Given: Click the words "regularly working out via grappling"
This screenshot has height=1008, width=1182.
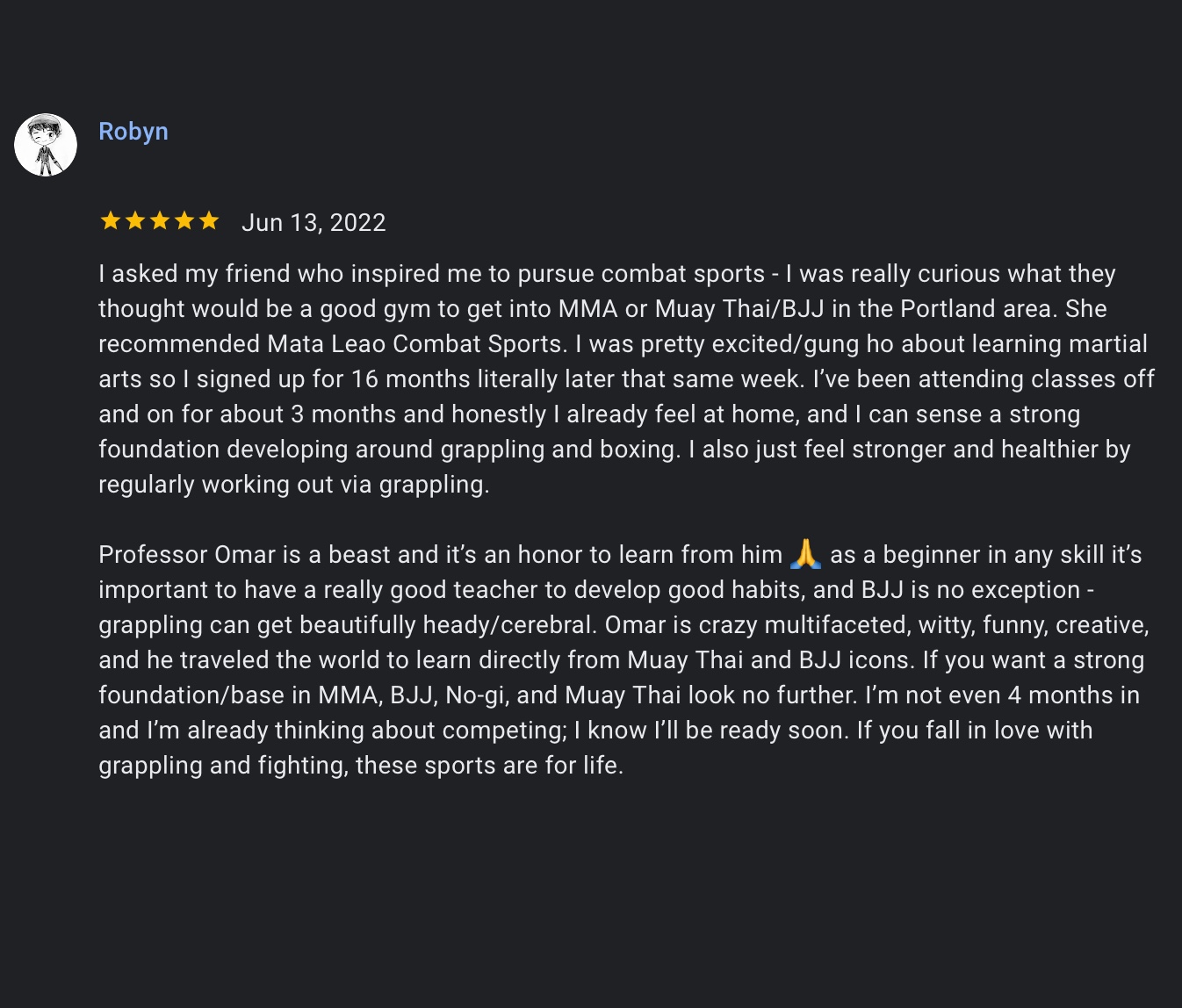Looking at the screenshot, I should point(293,485).
